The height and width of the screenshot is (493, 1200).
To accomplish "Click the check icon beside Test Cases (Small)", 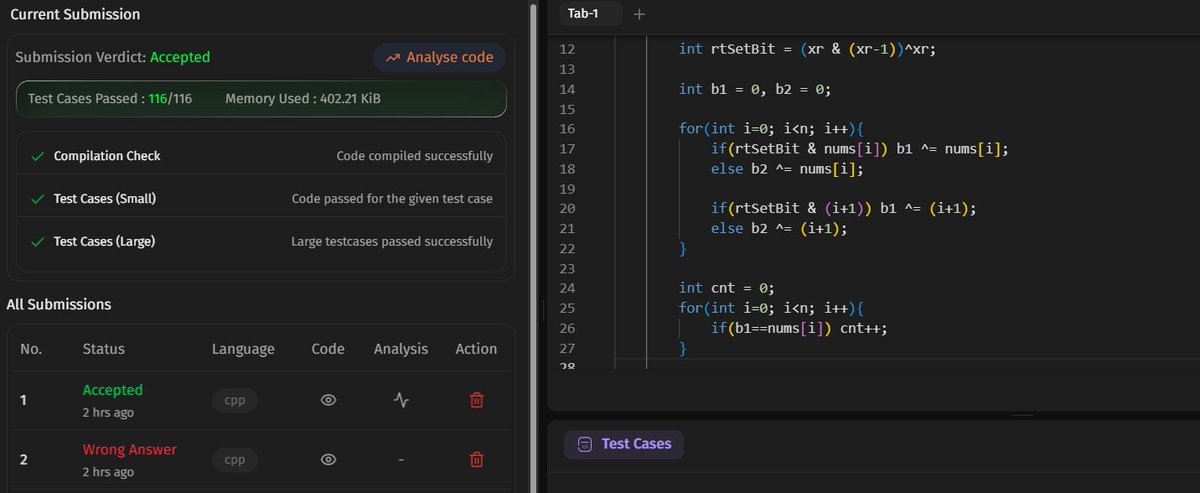I will click(x=37, y=199).
